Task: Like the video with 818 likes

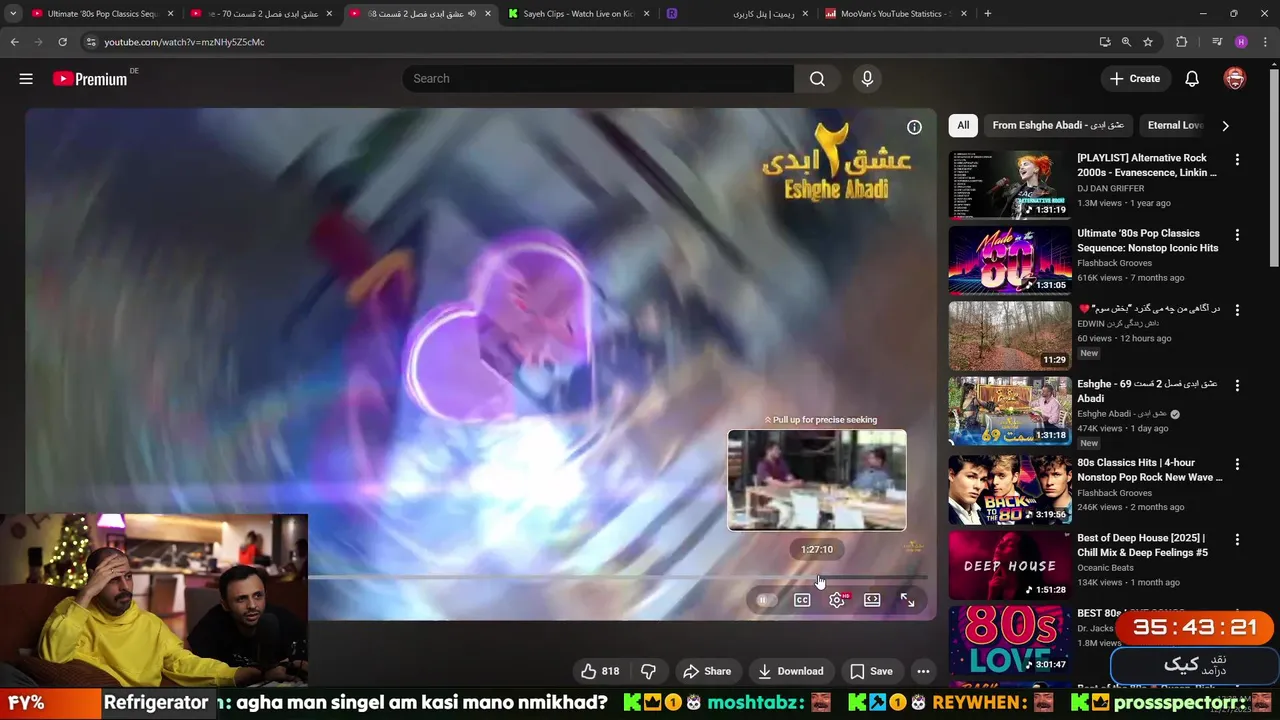Action: (x=600, y=671)
